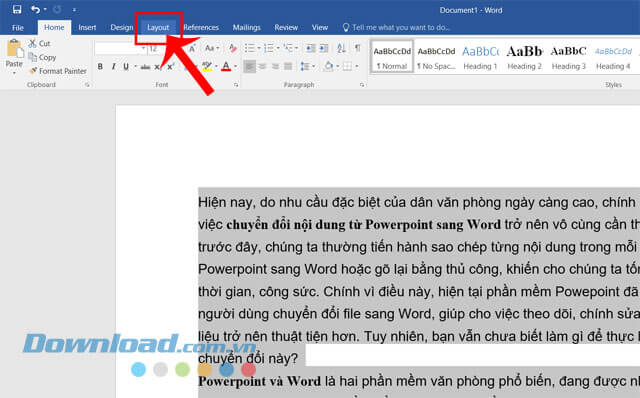Screen dimensions: 640x398
Task: Click the Increase Indent icon
Action: [324, 48]
